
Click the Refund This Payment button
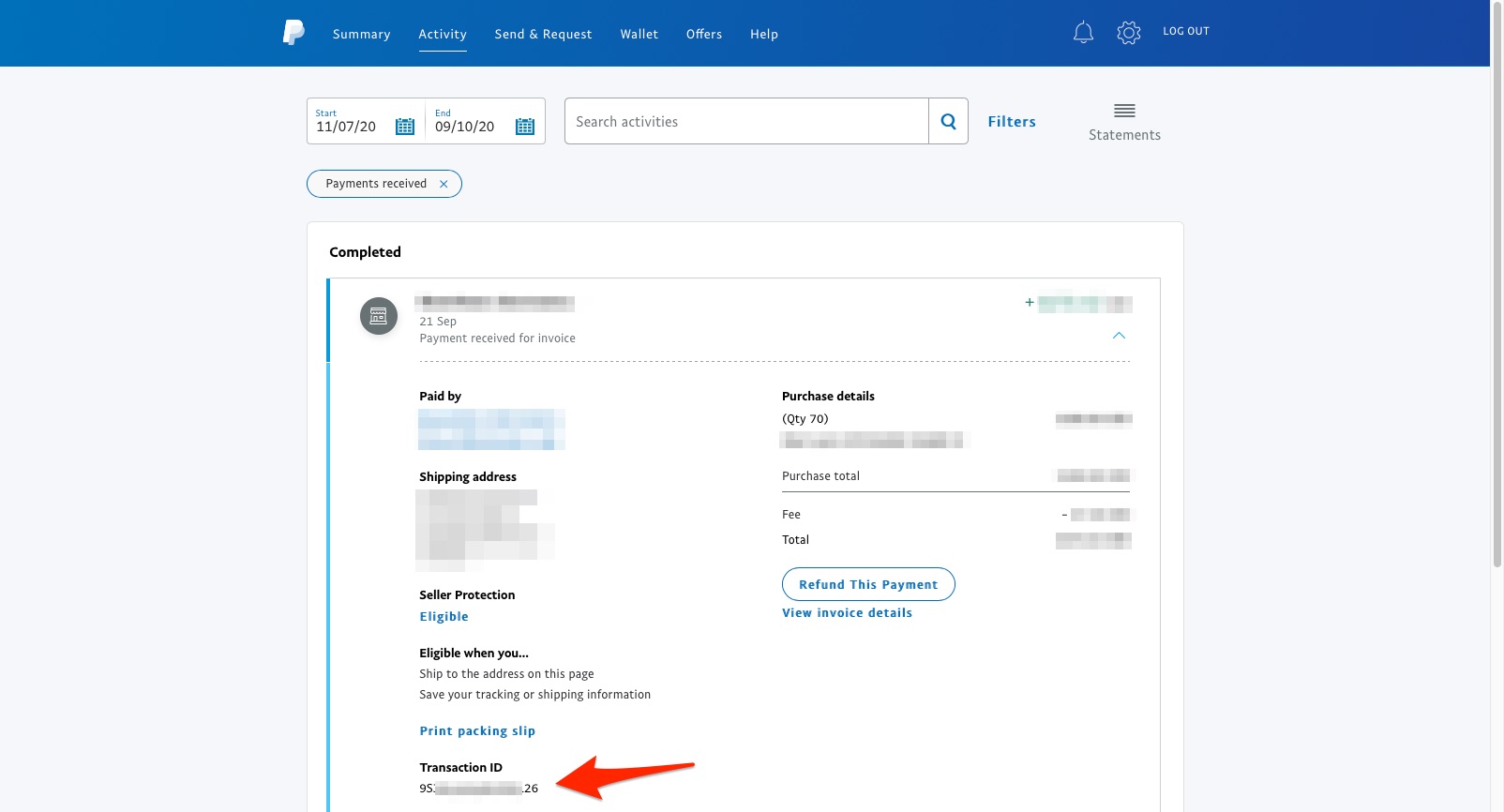pos(868,584)
